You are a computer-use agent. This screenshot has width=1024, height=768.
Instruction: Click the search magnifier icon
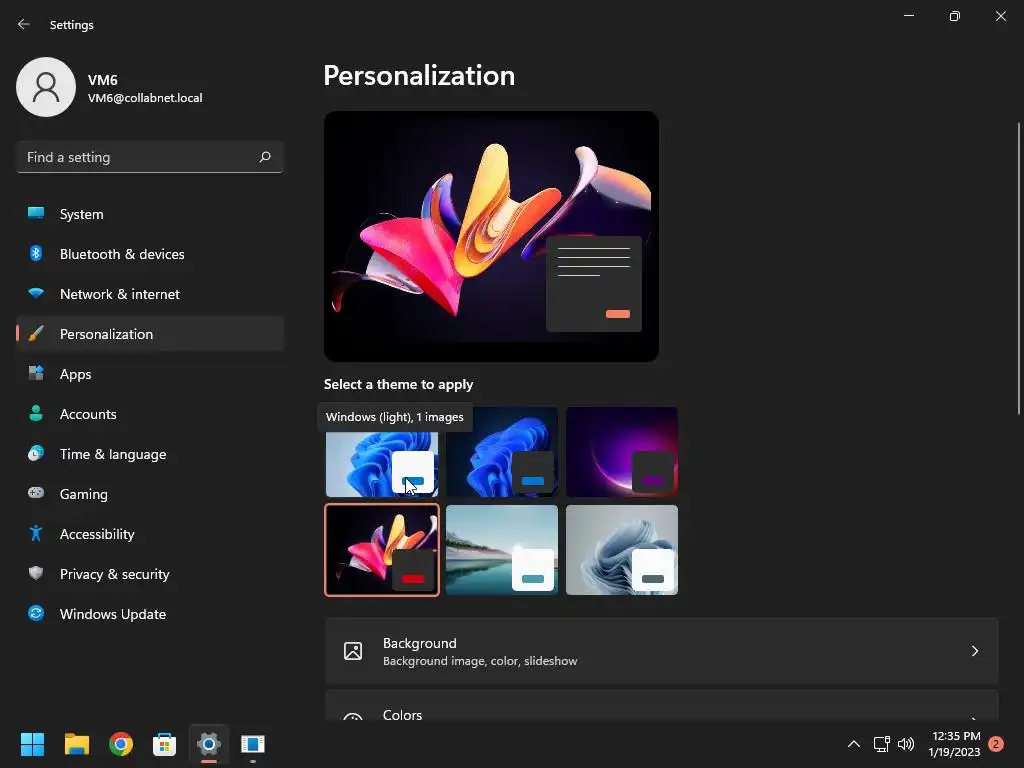pyautogui.click(x=264, y=157)
